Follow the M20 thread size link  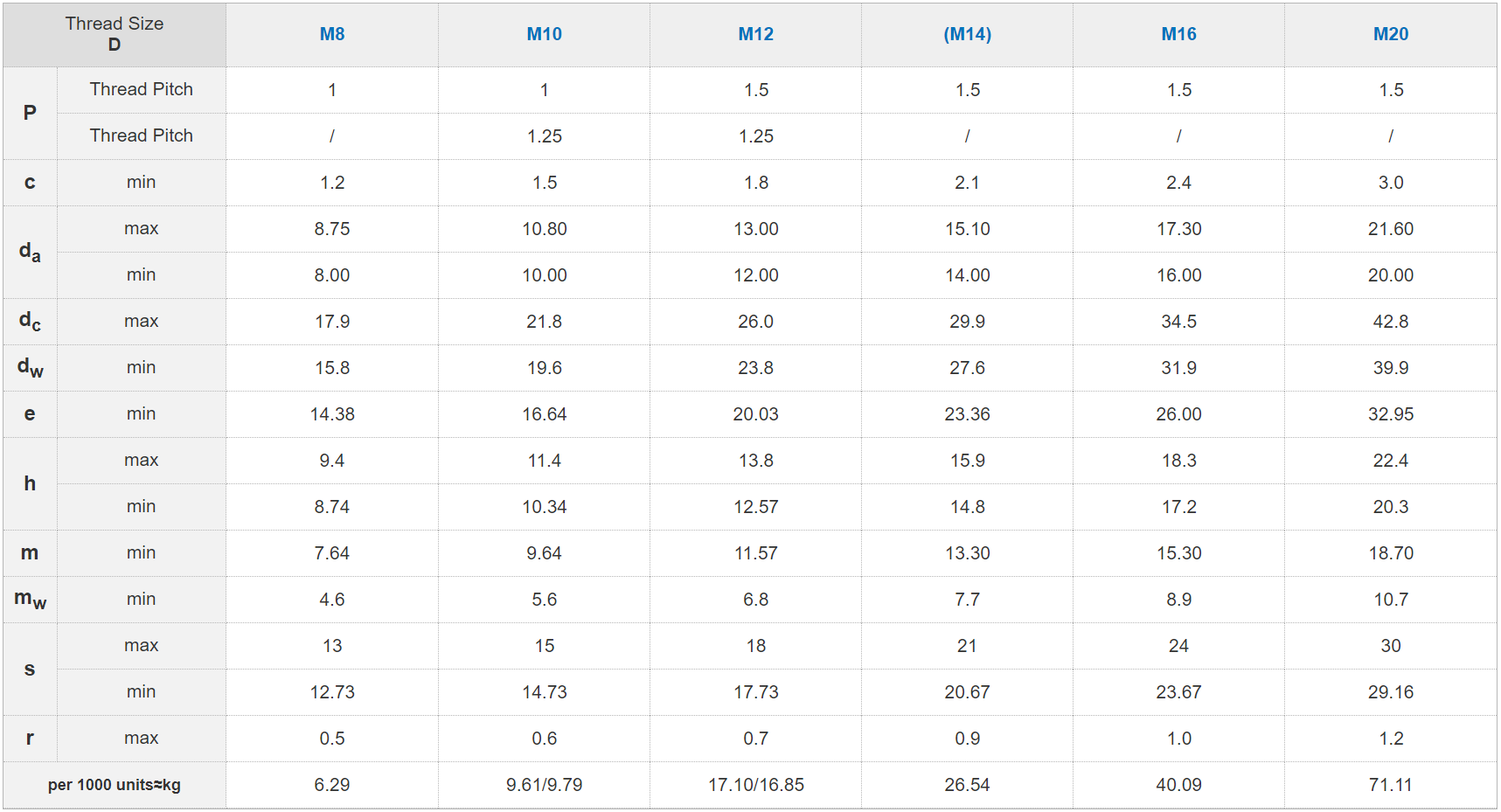[1390, 34]
